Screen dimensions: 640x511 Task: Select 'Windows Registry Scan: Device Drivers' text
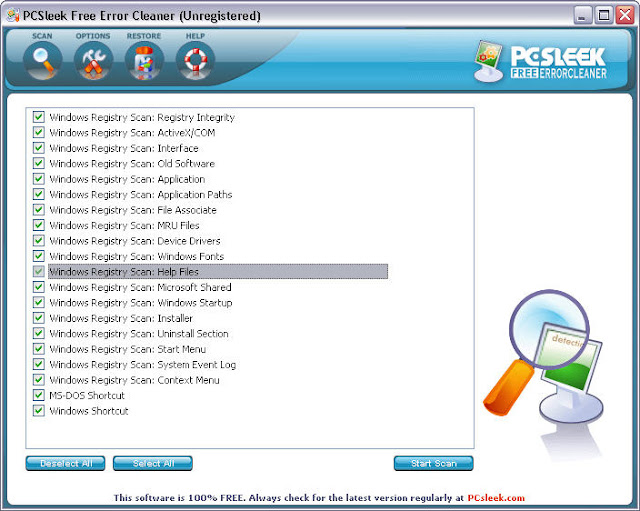pyautogui.click(x=135, y=241)
